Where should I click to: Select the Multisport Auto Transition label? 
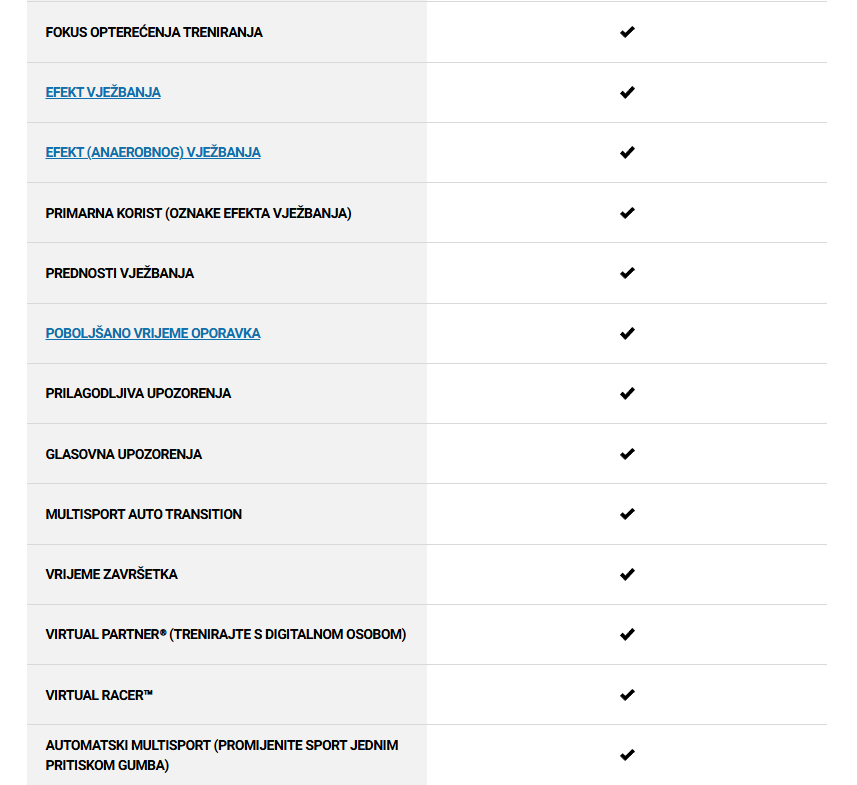pyautogui.click(x=144, y=514)
